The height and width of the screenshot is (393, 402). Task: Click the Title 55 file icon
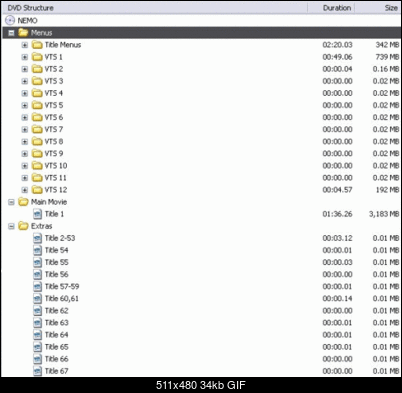(x=38, y=262)
